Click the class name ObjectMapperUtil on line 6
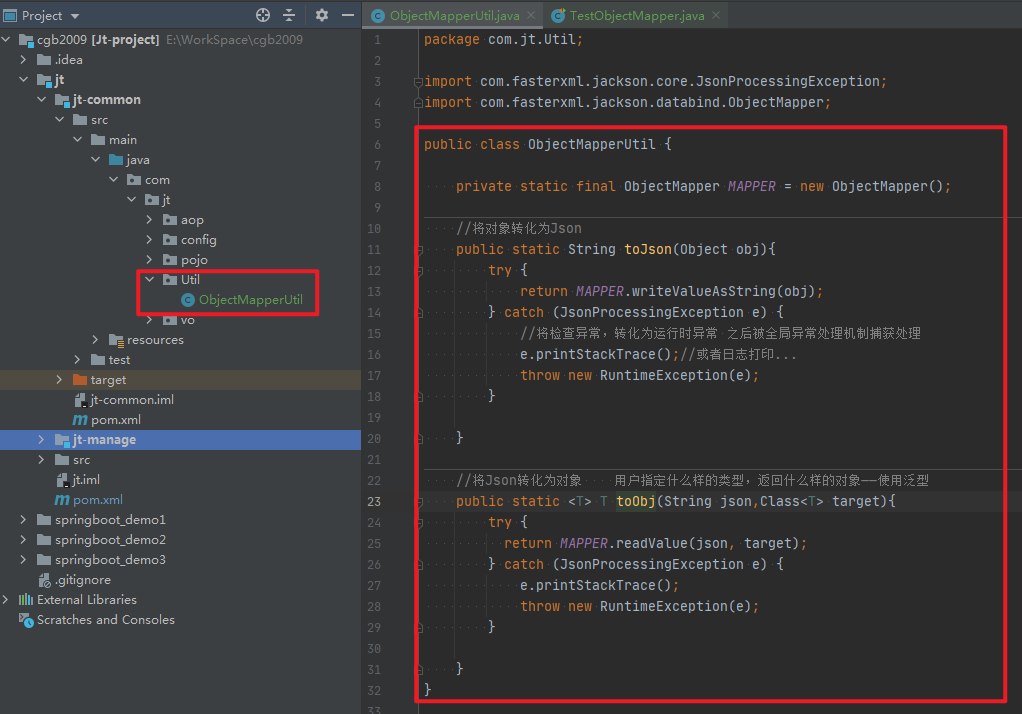This screenshot has width=1022, height=714. tap(591, 144)
